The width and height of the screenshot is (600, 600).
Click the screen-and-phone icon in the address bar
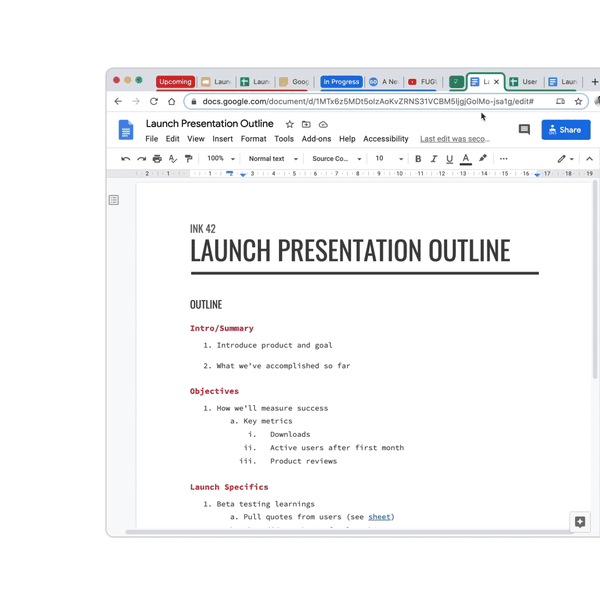pos(560,101)
